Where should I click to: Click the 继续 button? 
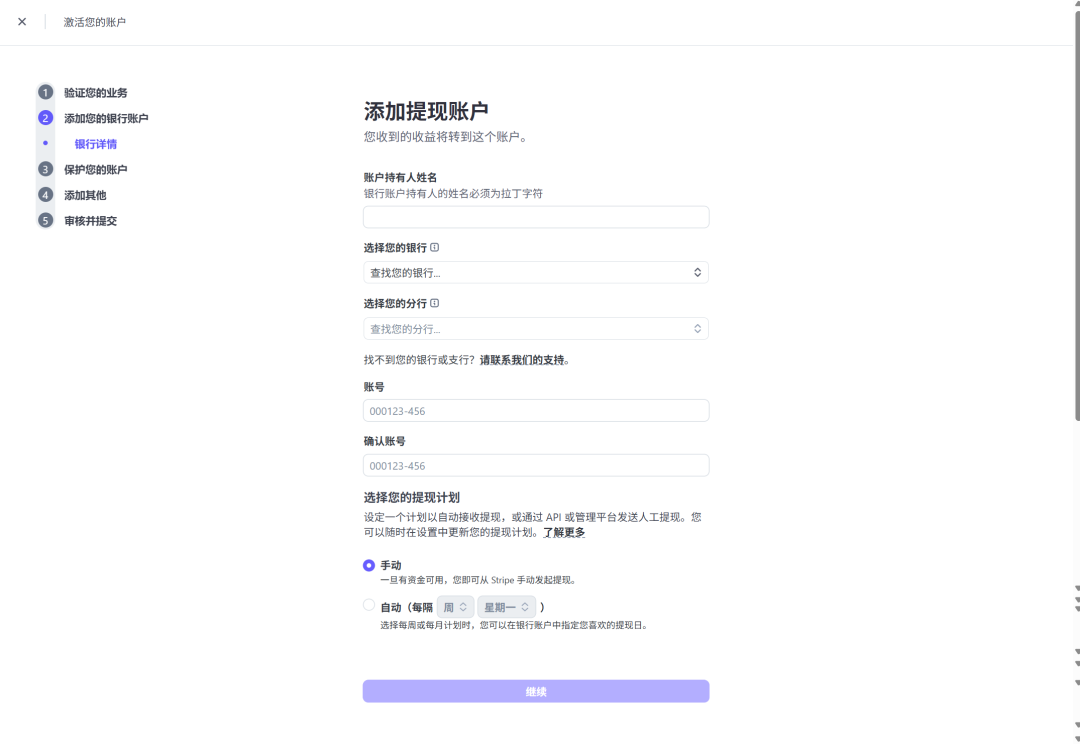[x=536, y=691]
